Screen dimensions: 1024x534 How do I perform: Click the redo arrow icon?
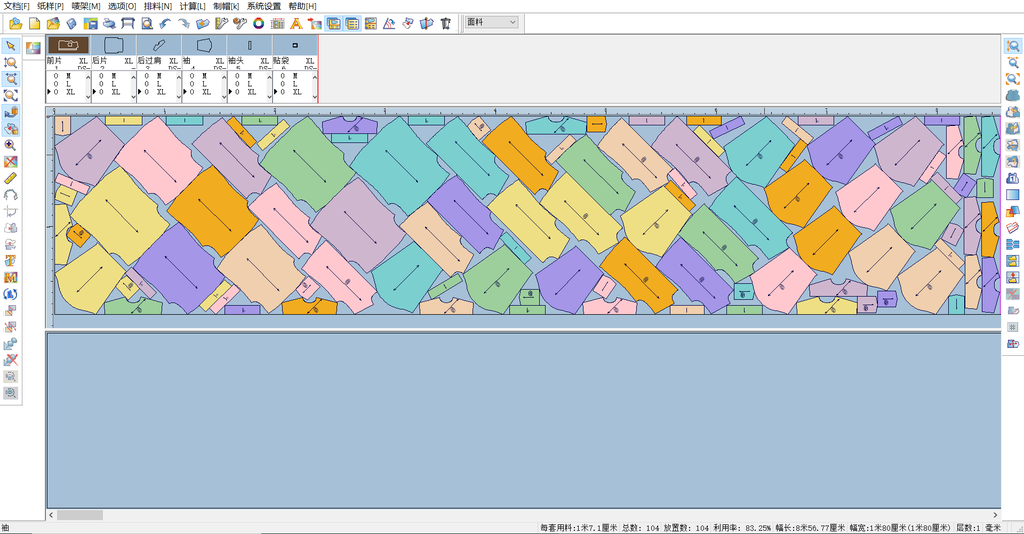[183, 22]
